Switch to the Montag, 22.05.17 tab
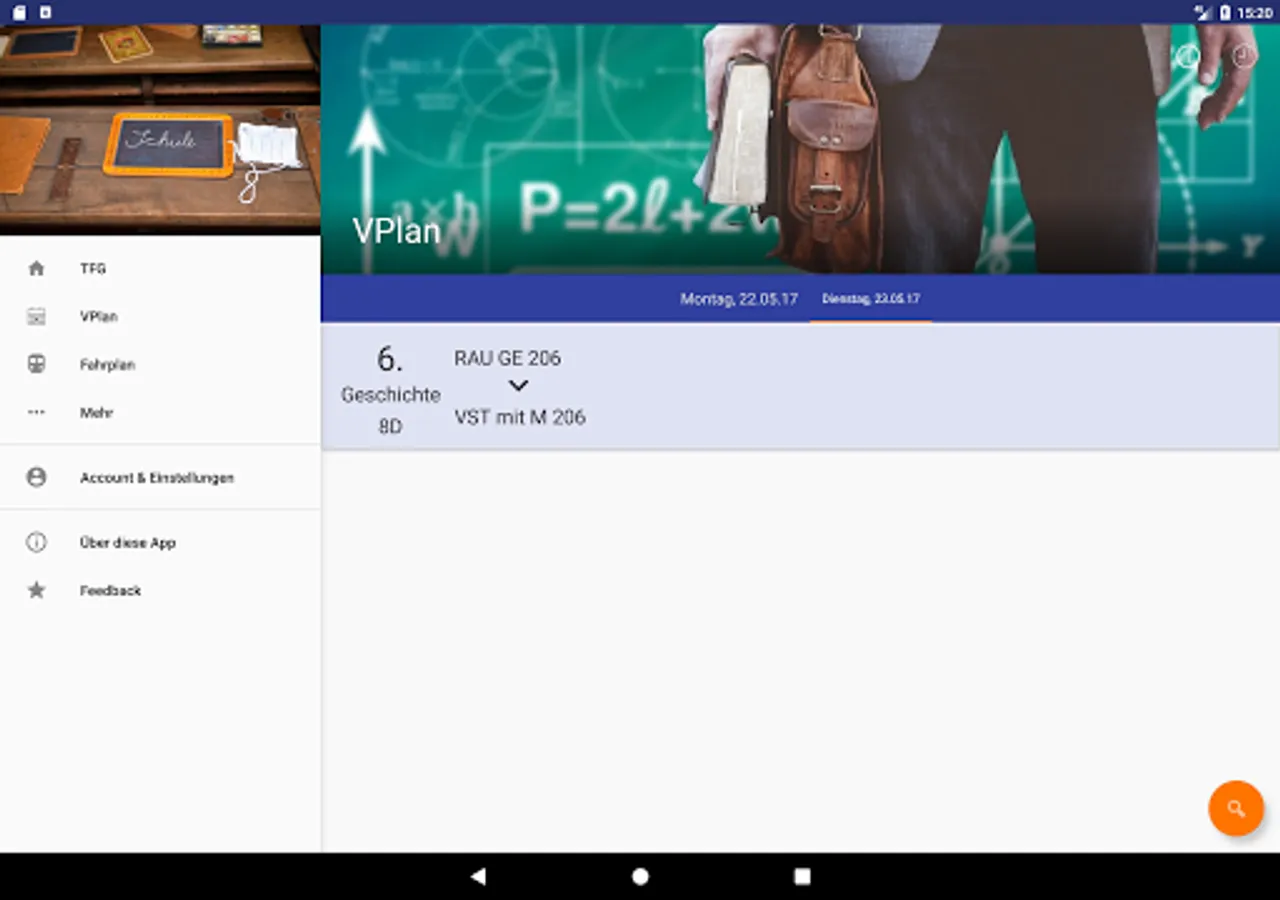Screen dimensions: 1280x900 click(739, 299)
